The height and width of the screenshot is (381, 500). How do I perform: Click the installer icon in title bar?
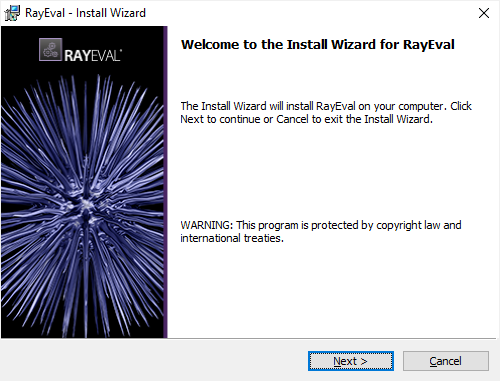tap(12, 13)
